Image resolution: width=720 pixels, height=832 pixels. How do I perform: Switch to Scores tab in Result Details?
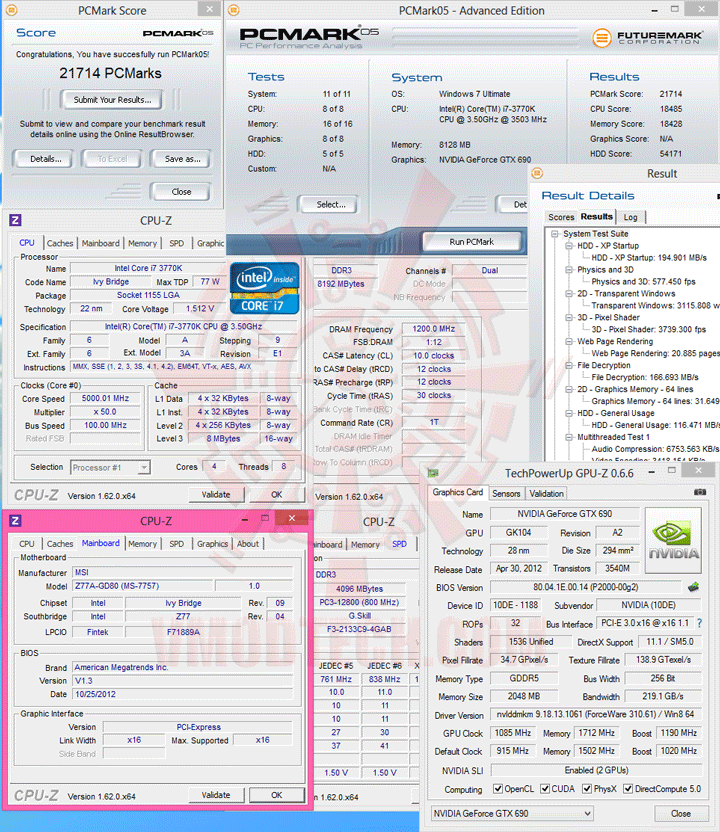pyautogui.click(x=561, y=217)
